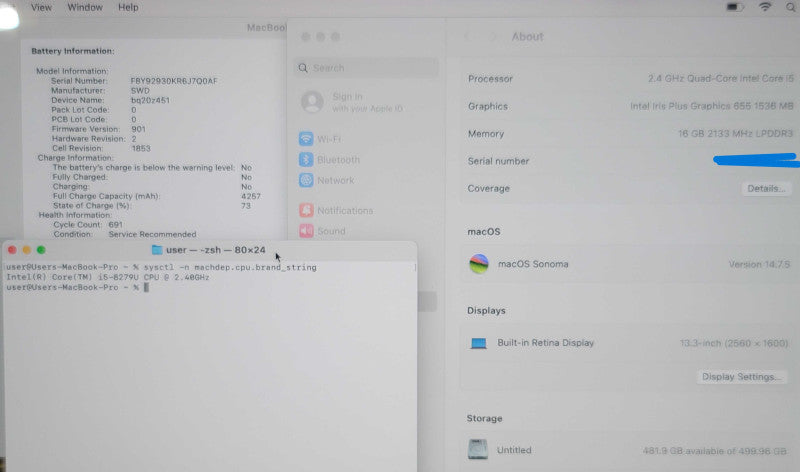Click the Full Charge Capacity value 4257
Image resolution: width=800 pixels, height=472 pixels.
[x=251, y=196]
